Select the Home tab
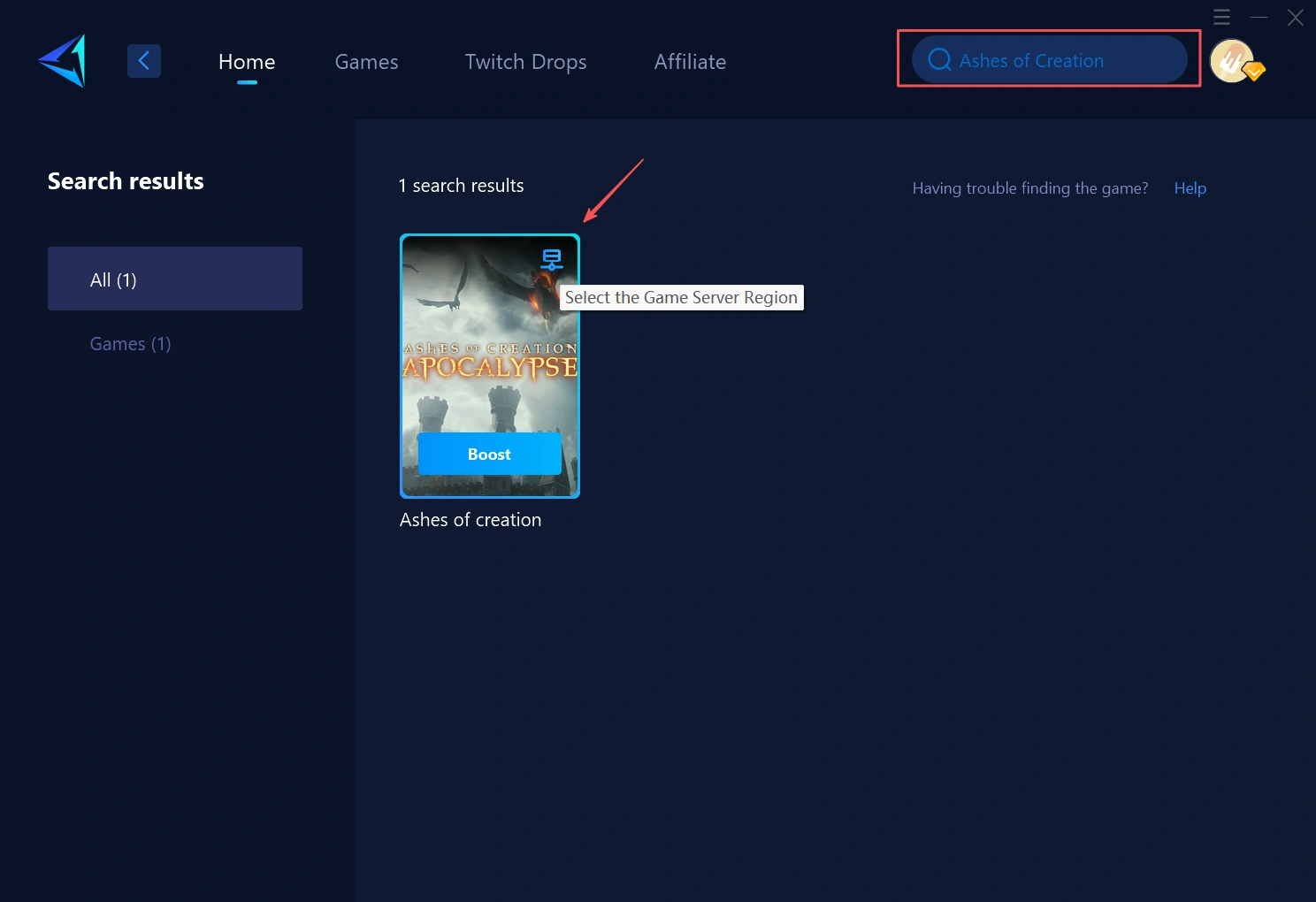 (x=246, y=61)
